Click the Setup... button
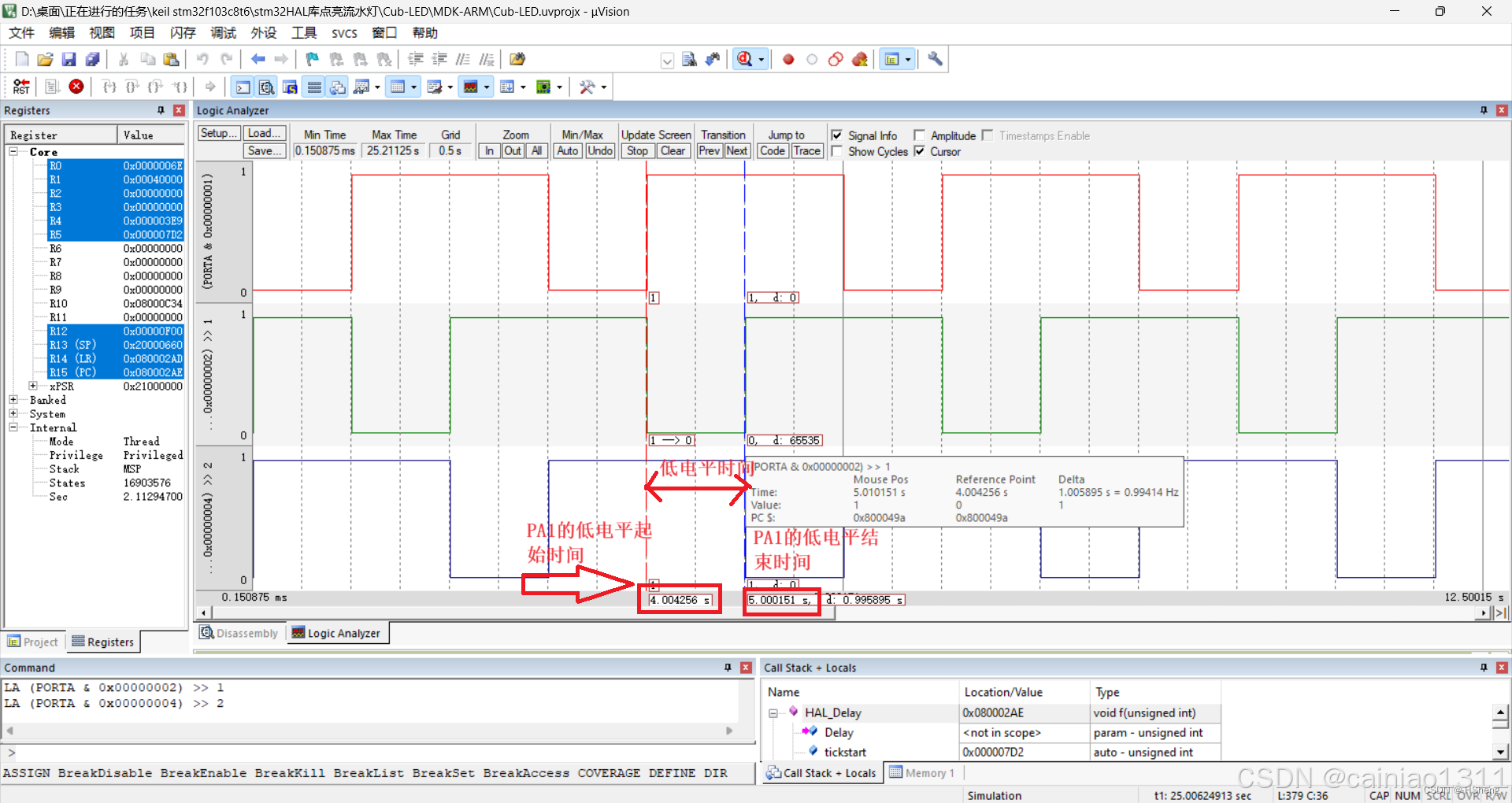The image size is (1512, 803). 218,133
